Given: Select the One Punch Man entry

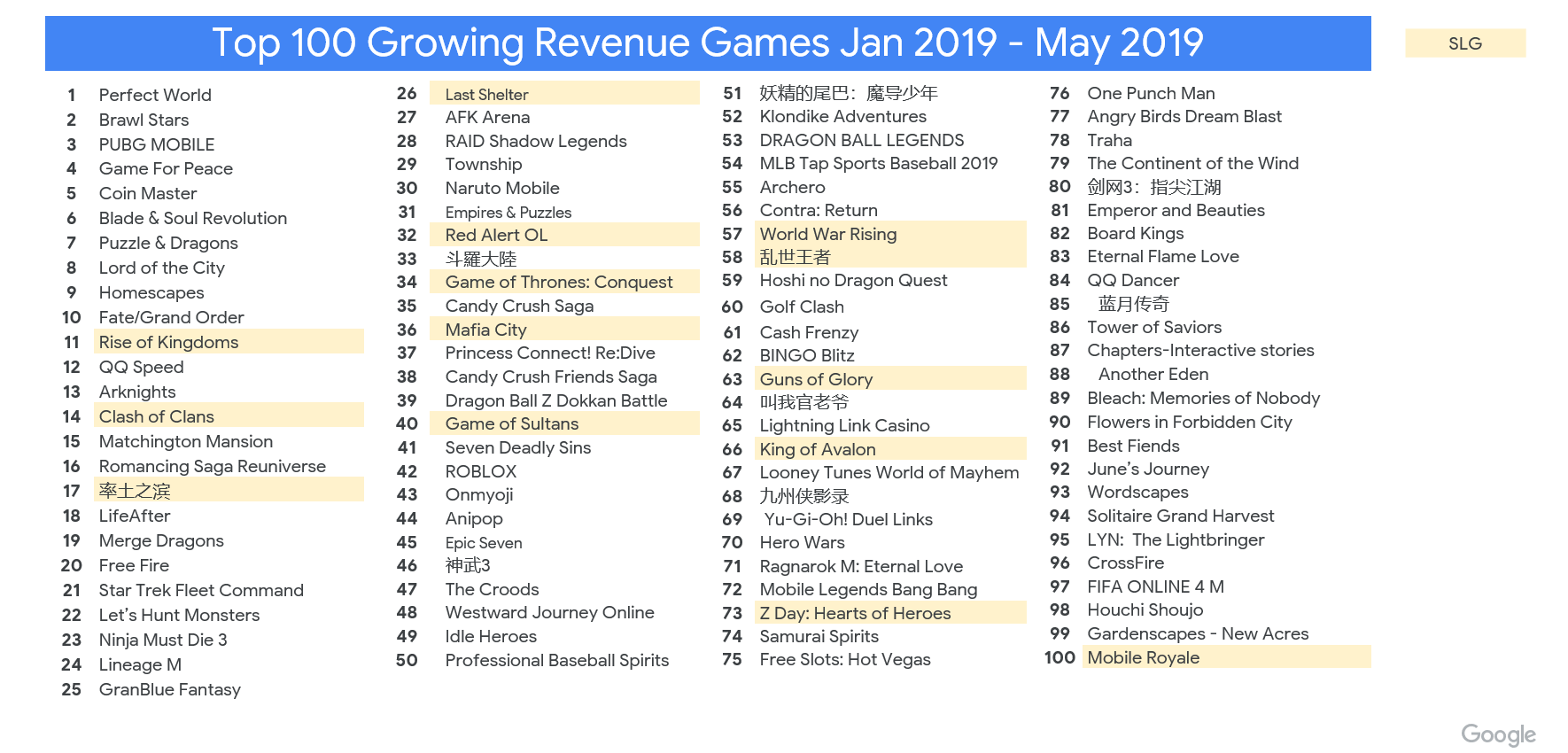Looking at the screenshot, I should 1151,93.
